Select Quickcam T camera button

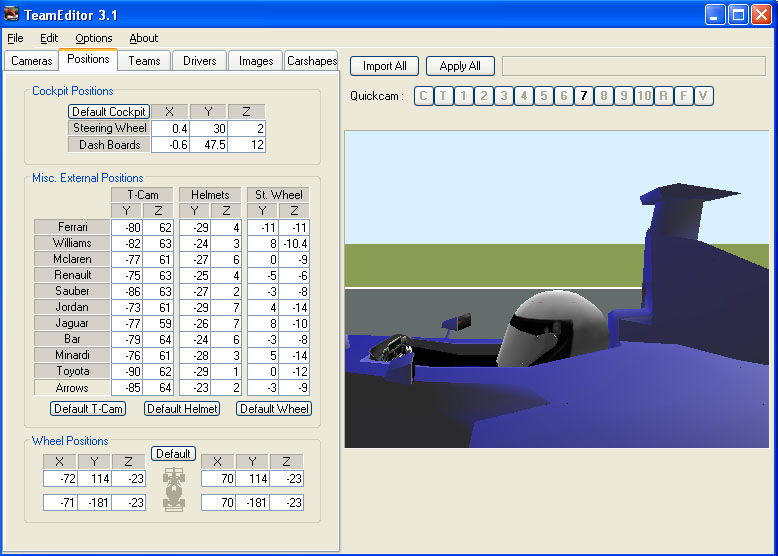pyautogui.click(x=444, y=96)
